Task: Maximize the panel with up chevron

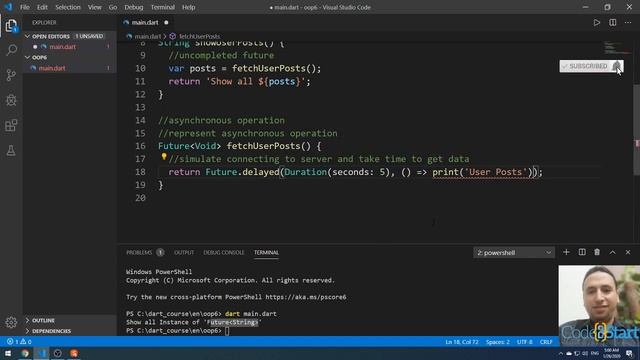Action: 613,252
